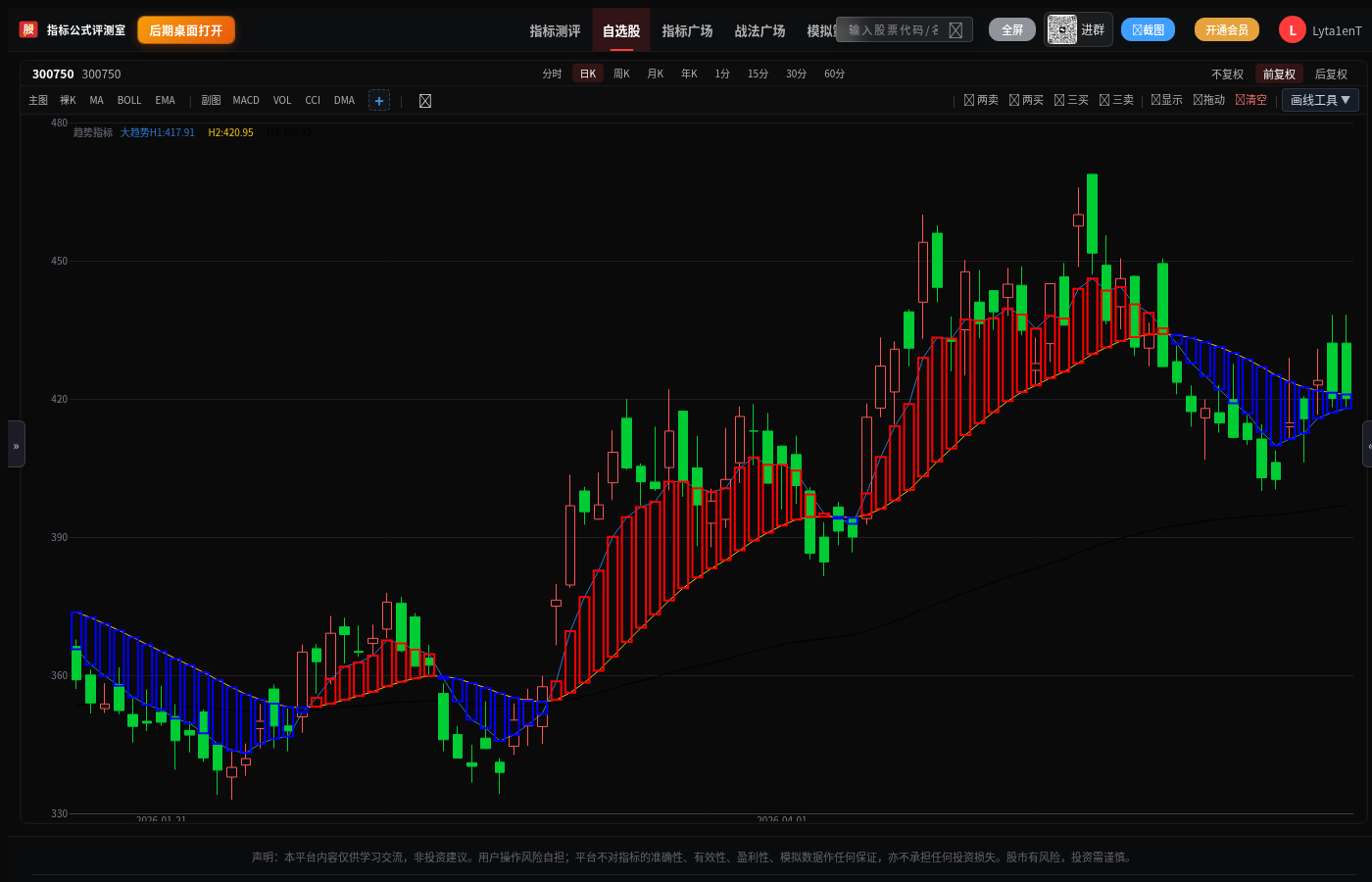The image size is (1372, 882).
Task: Click the 趋势指标 indicator name label
Action: pos(93,133)
